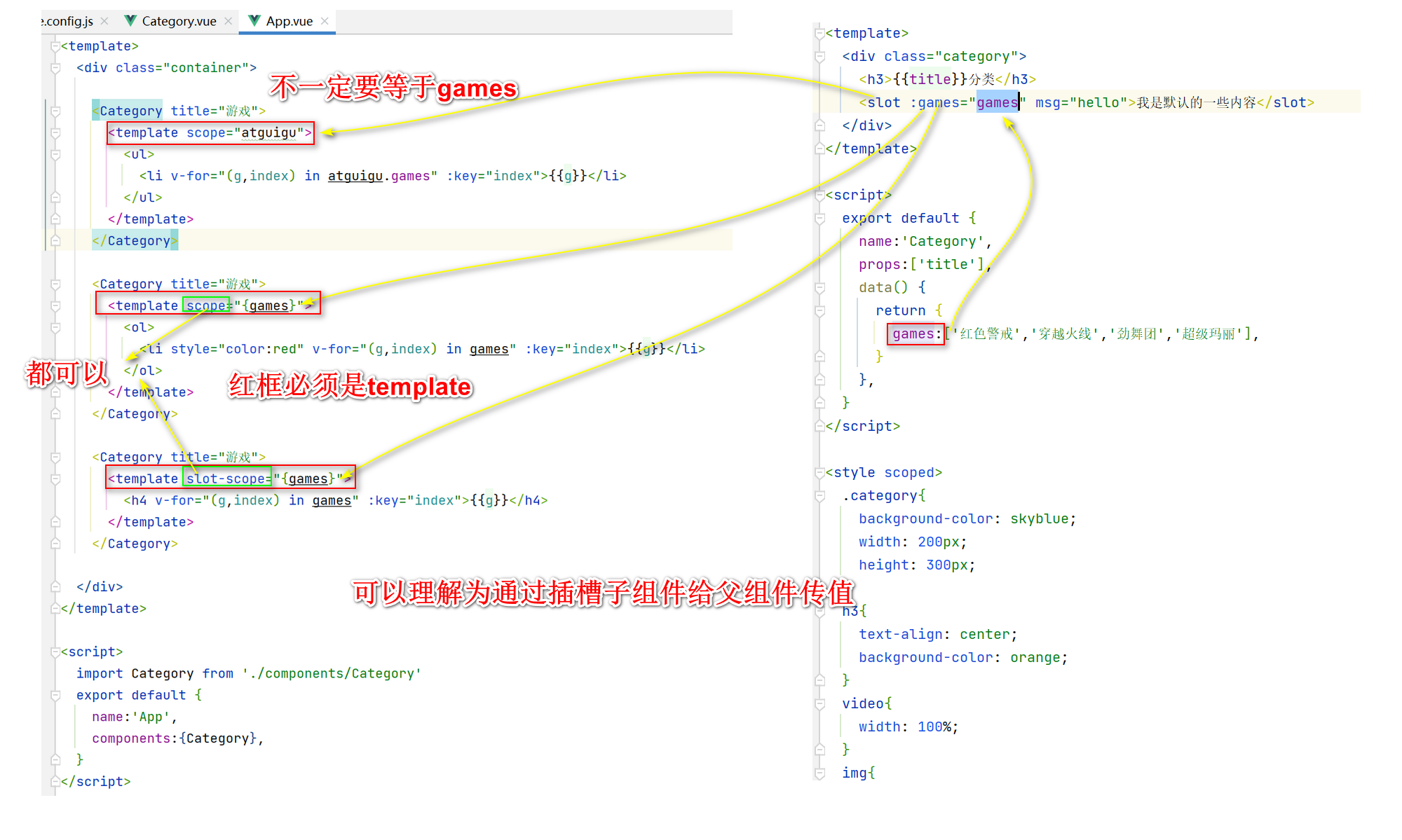Click the Vue icon on the Category.vue tab
The height and width of the screenshot is (840, 1402).
point(130,20)
